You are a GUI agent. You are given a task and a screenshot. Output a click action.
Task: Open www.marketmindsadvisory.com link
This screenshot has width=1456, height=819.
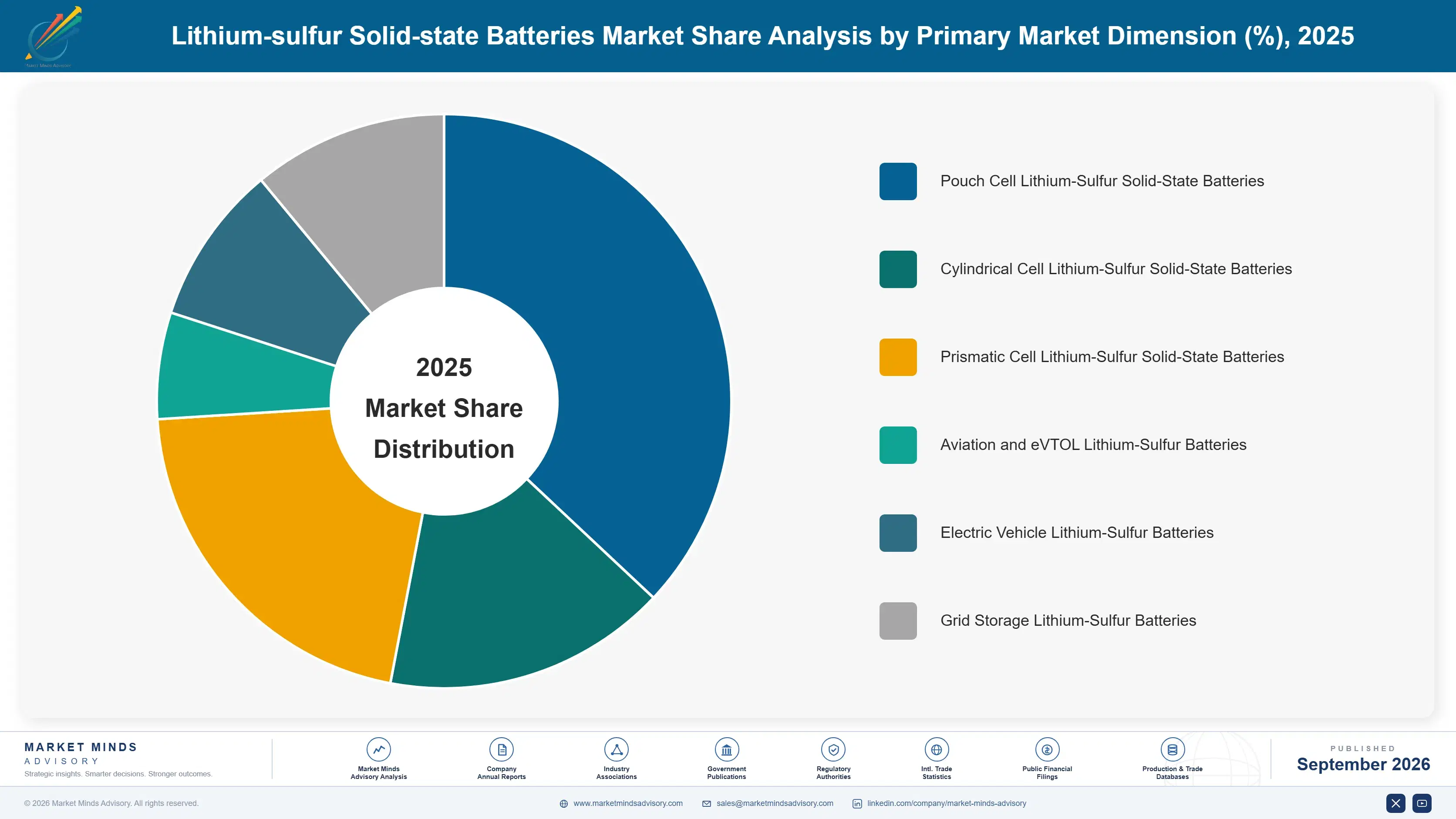pyautogui.click(x=628, y=803)
